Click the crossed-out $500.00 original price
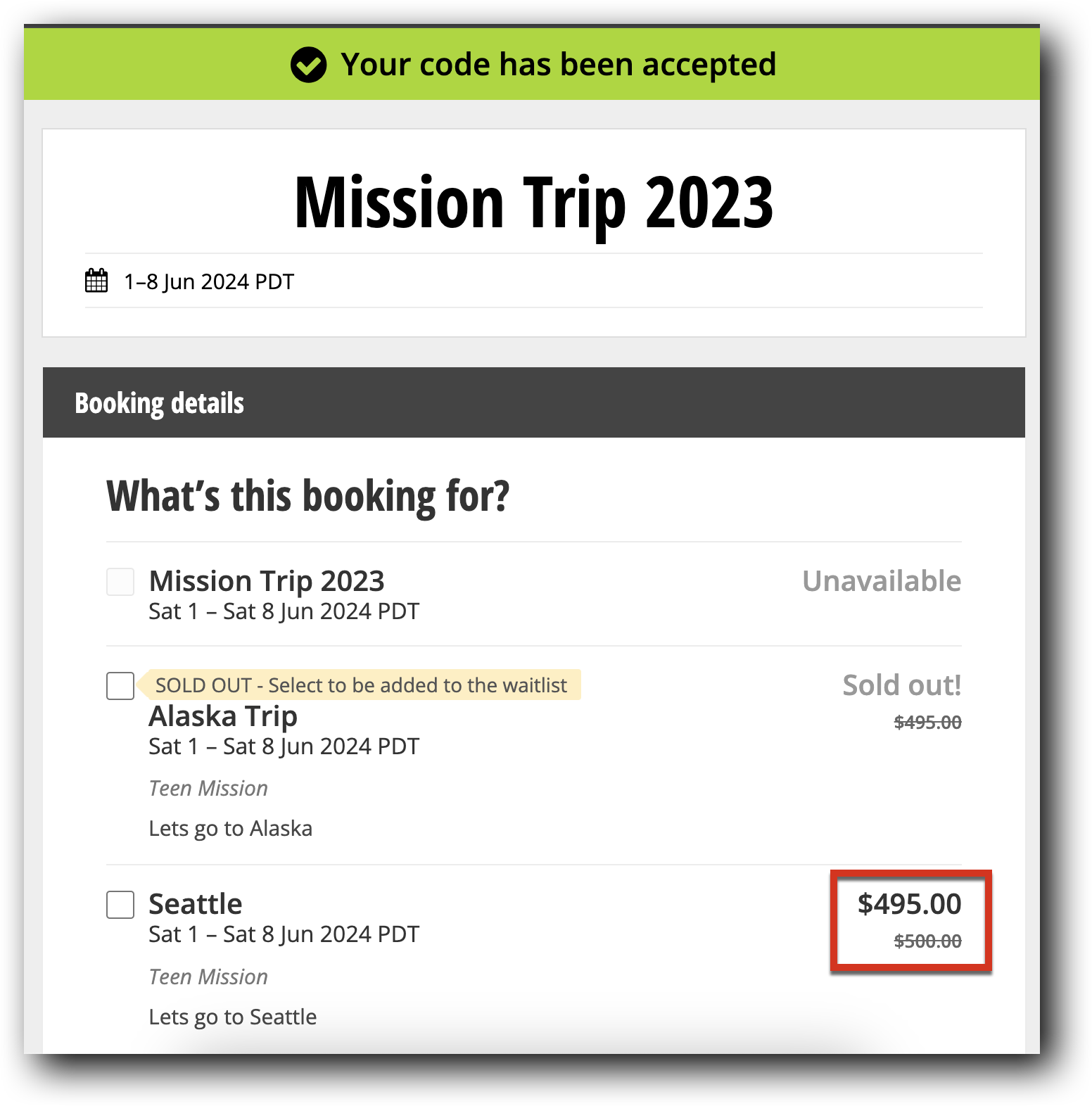 (927, 941)
